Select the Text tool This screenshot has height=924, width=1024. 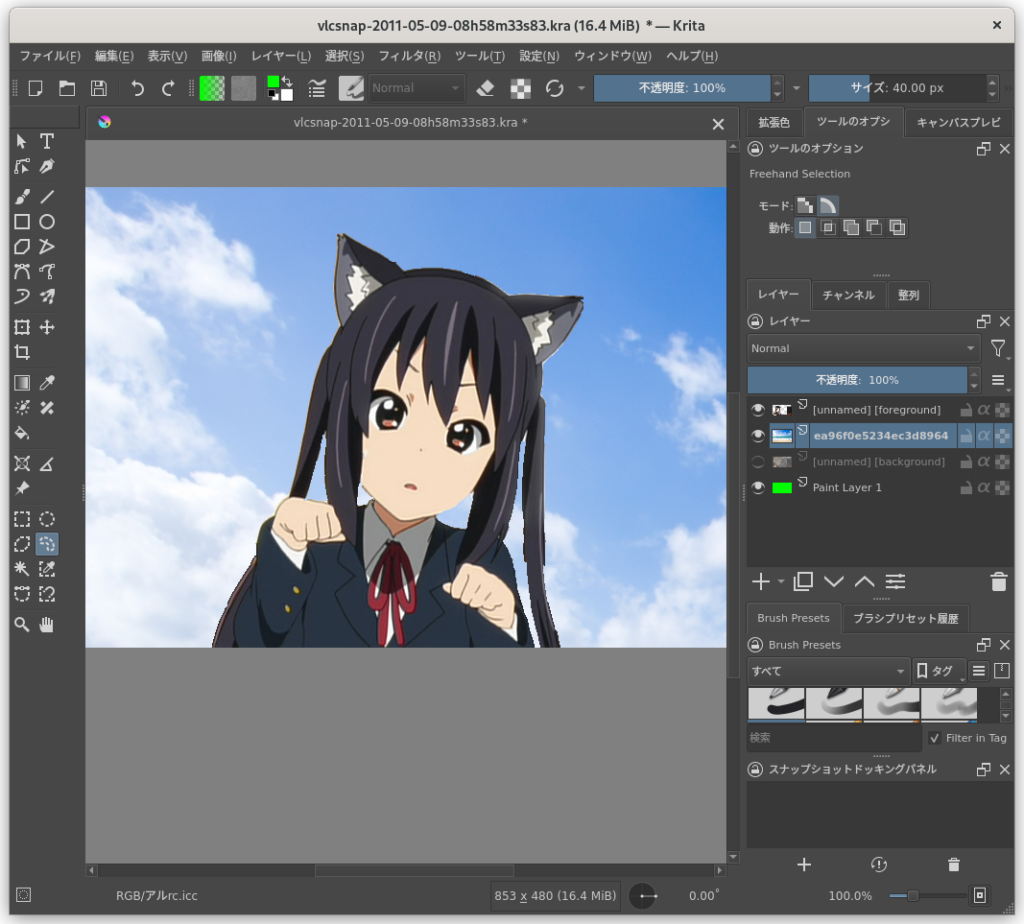click(x=47, y=141)
